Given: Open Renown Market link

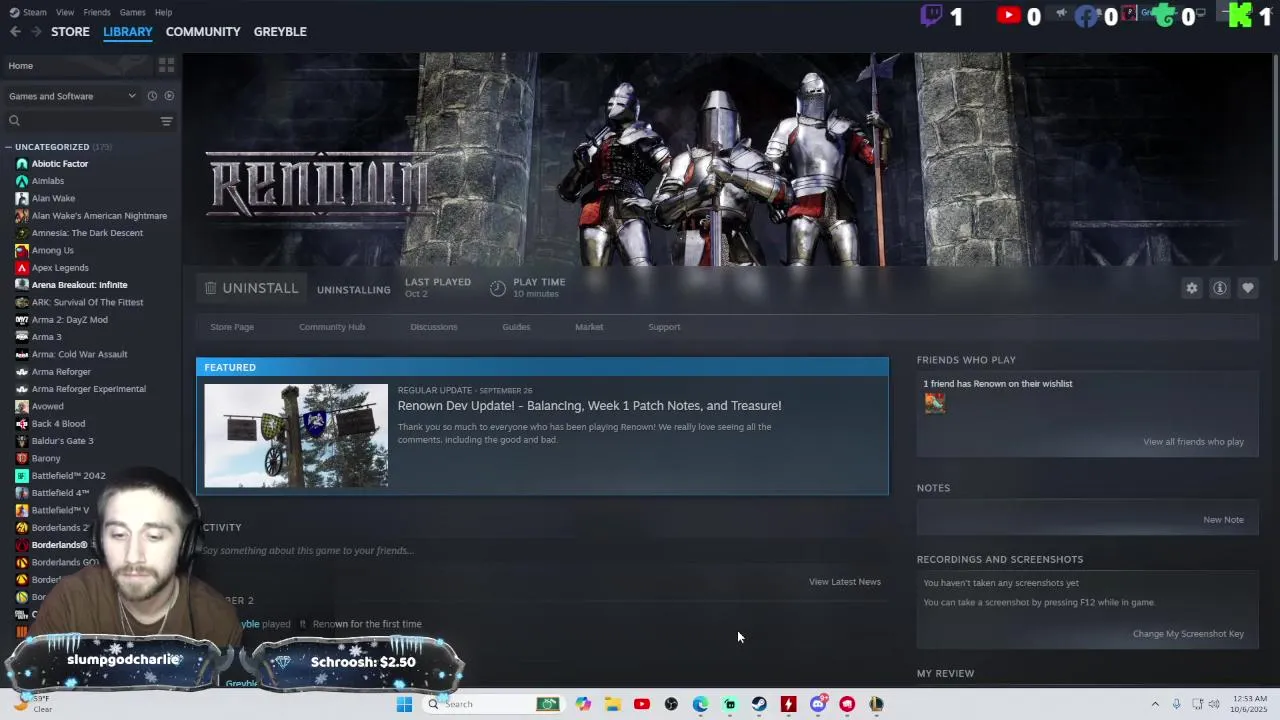Looking at the screenshot, I should pos(589,327).
